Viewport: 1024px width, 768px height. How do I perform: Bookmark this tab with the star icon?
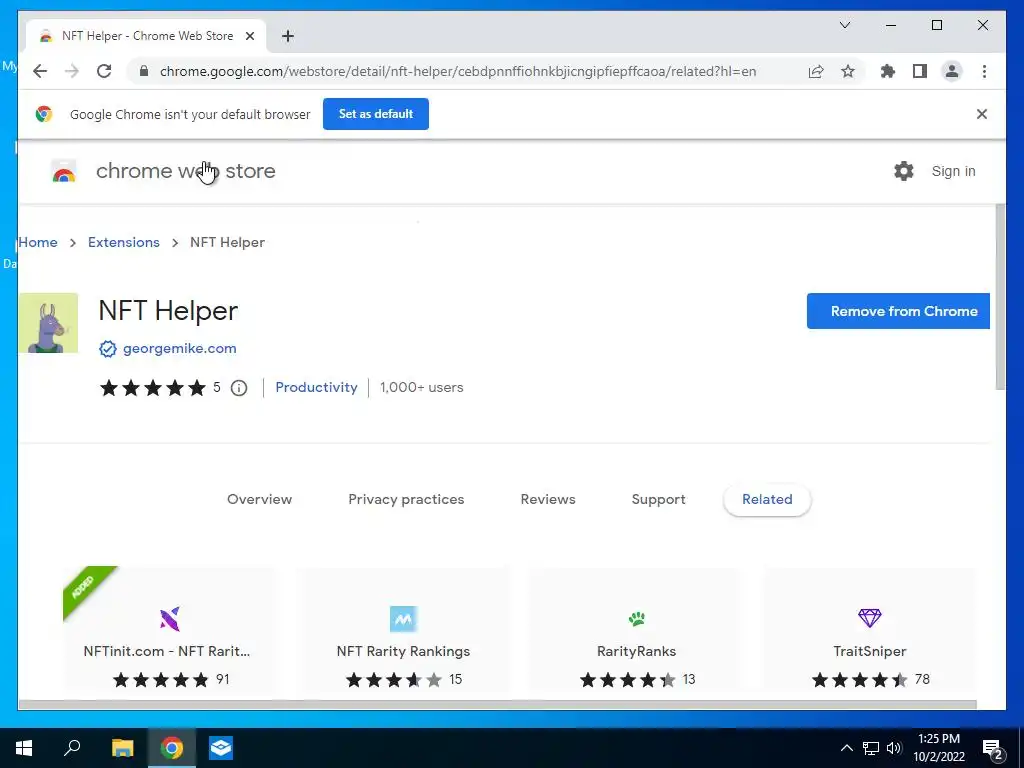click(x=848, y=71)
